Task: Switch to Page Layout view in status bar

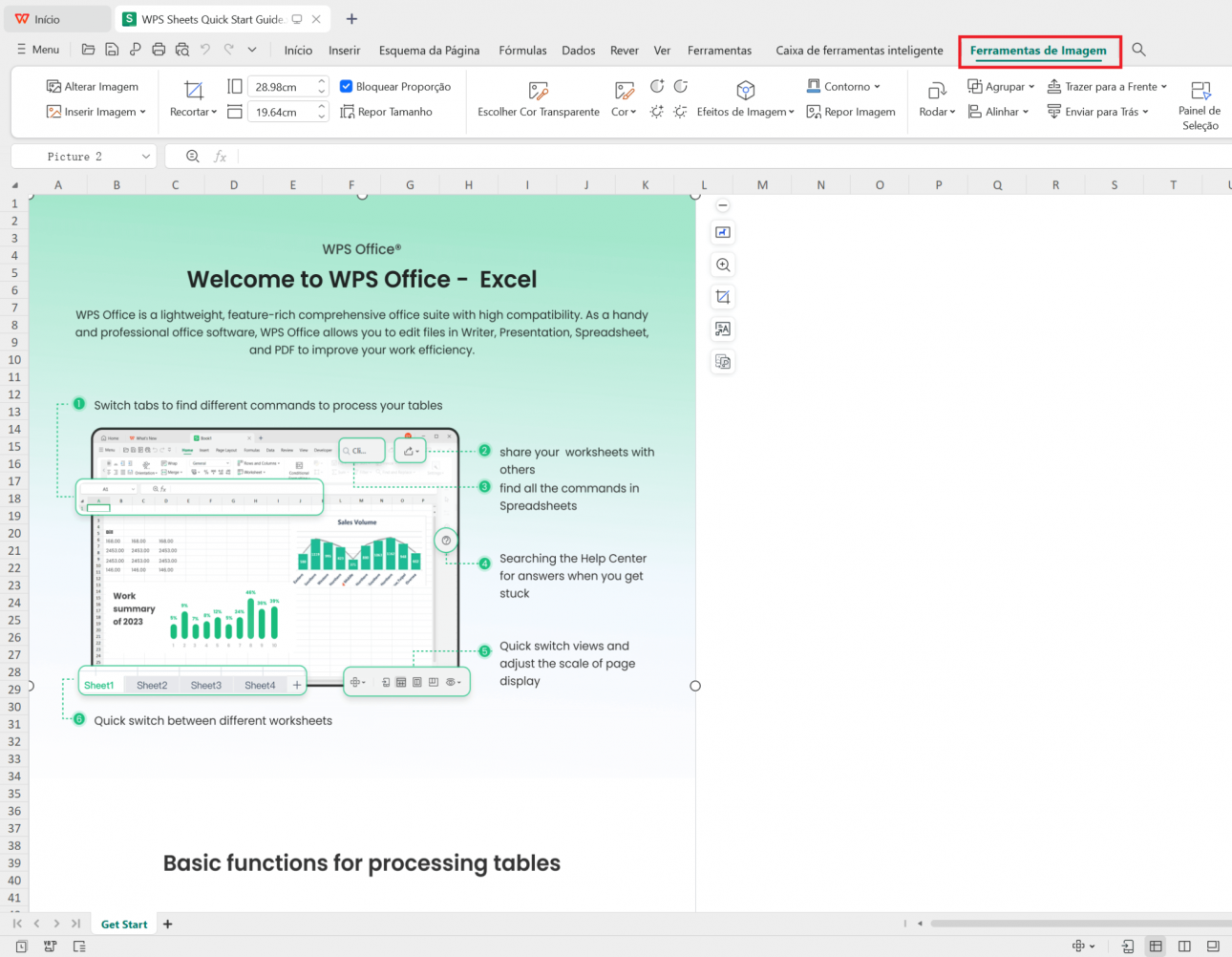Action: (1184, 946)
